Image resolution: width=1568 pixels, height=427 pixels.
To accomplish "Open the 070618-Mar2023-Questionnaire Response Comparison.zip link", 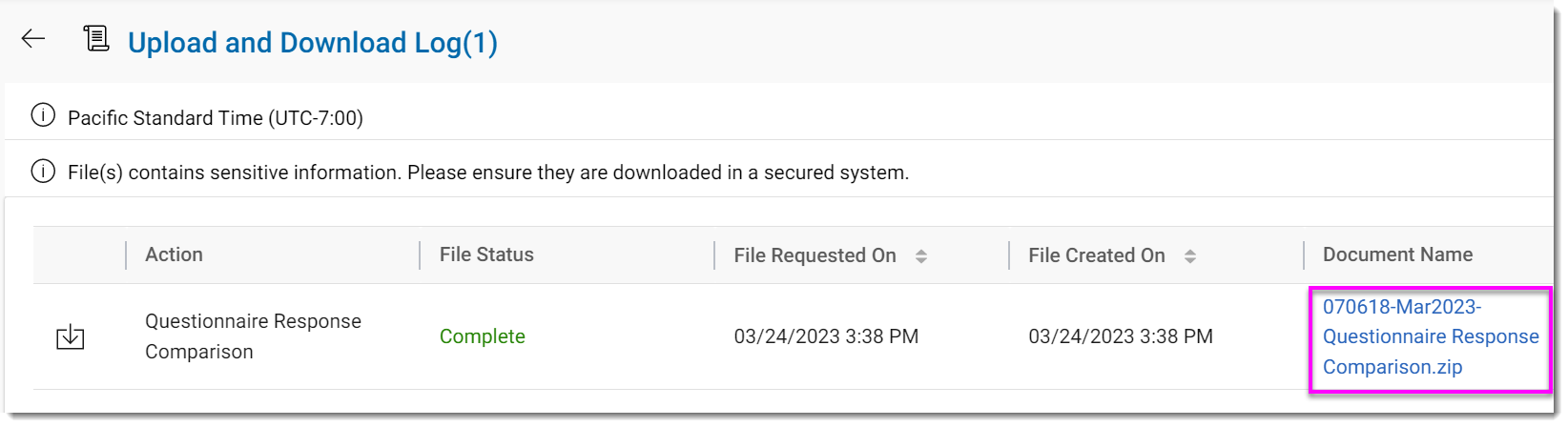I will point(1431,336).
